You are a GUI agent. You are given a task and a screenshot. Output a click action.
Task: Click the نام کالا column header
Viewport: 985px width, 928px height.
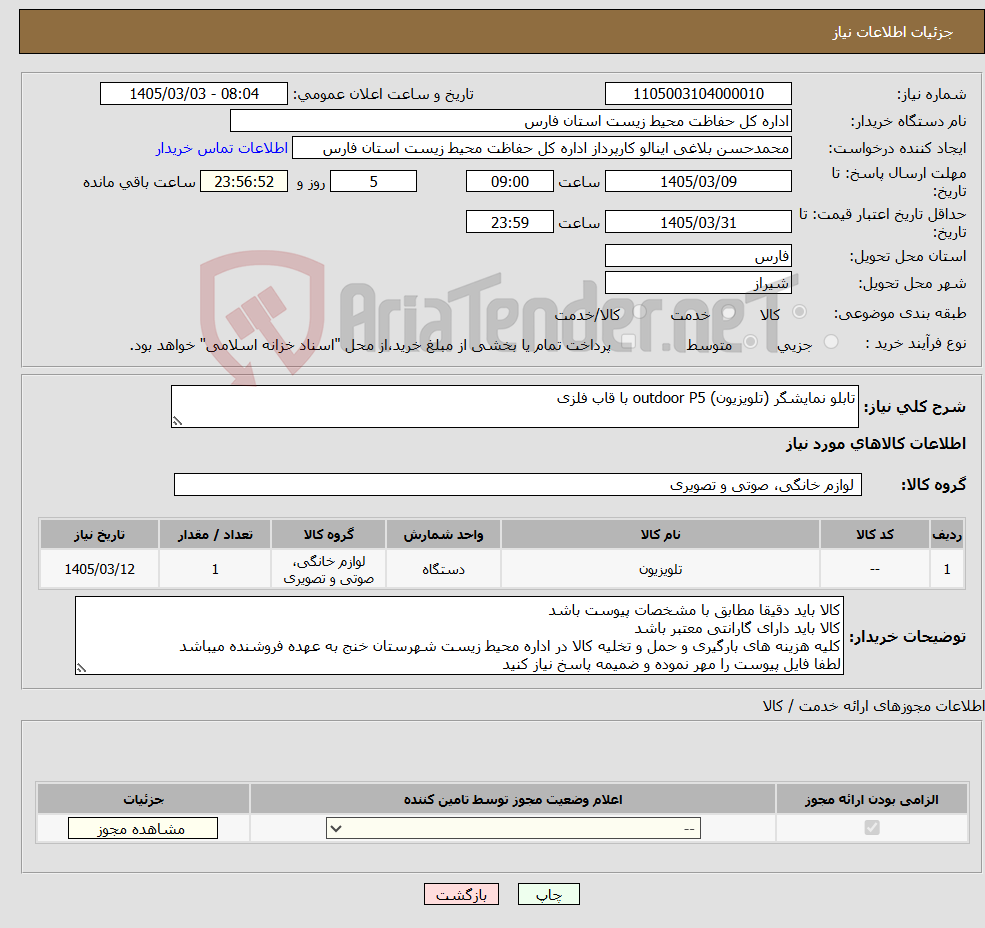coord(660,535)
